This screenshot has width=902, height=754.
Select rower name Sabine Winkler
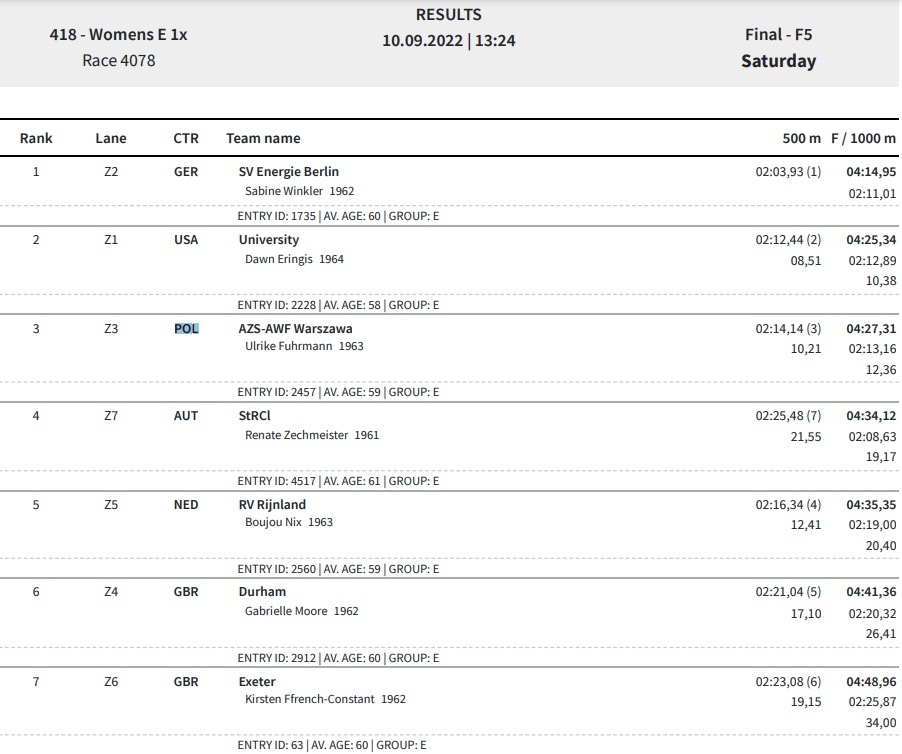[284, 191]
